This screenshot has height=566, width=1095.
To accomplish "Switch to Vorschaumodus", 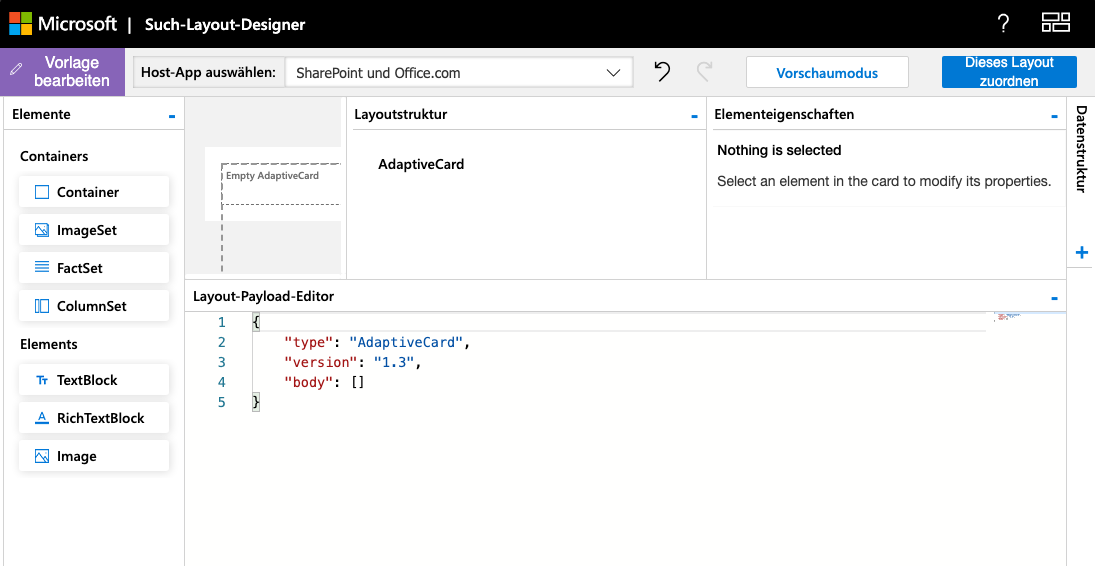I will pyautogui.click(x=827, y=73).
